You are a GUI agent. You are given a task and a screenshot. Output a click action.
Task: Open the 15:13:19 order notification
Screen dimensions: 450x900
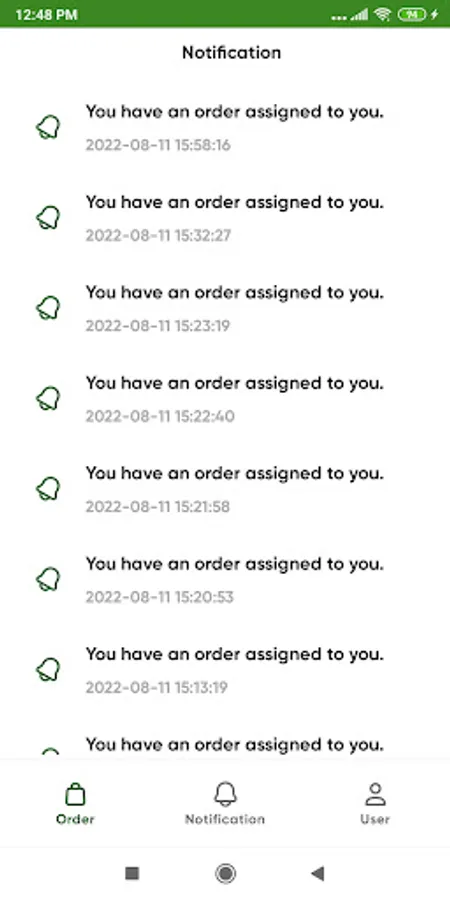pos(225,669)
